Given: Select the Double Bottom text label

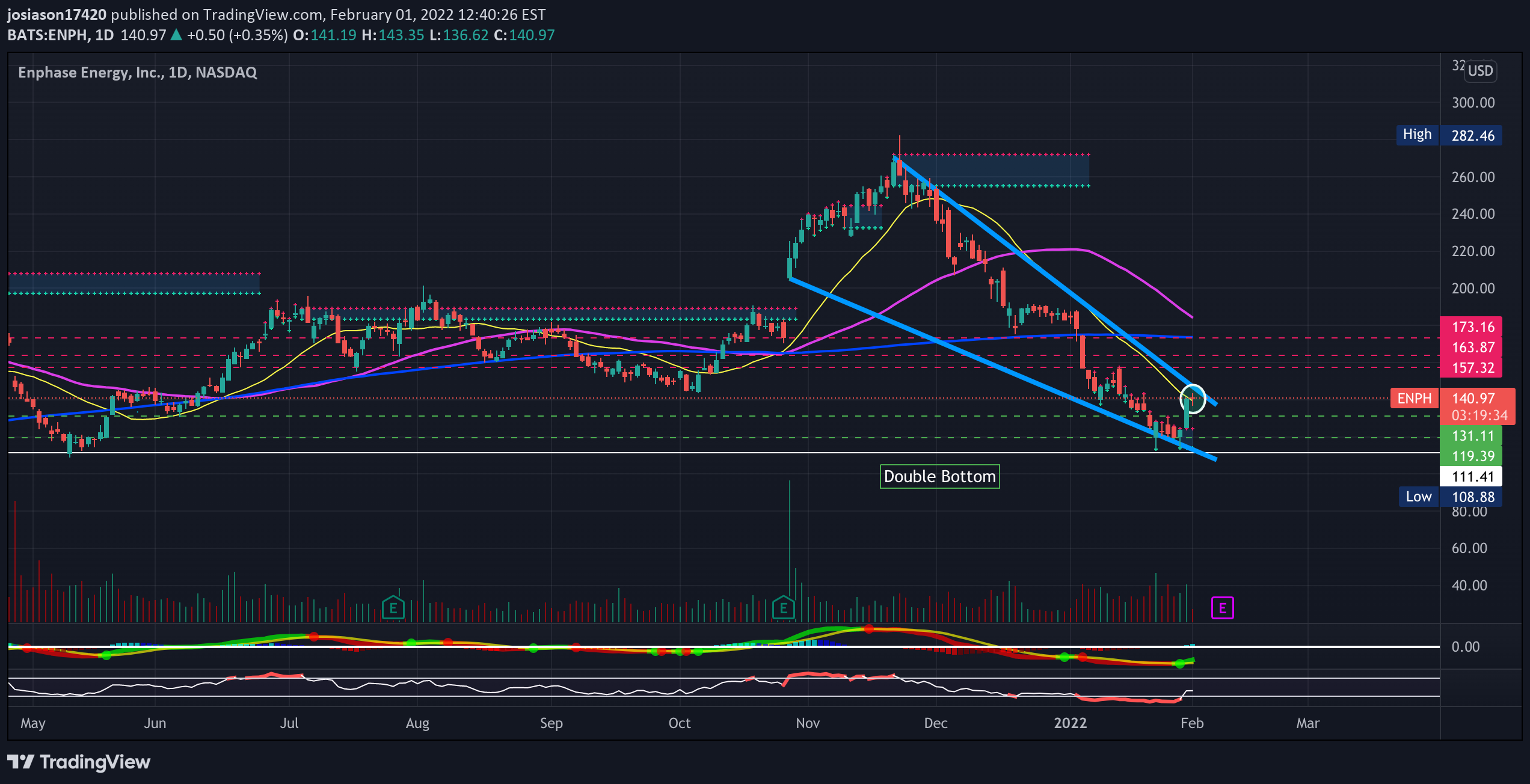Looking at the screenshot, I should (939, 476).
